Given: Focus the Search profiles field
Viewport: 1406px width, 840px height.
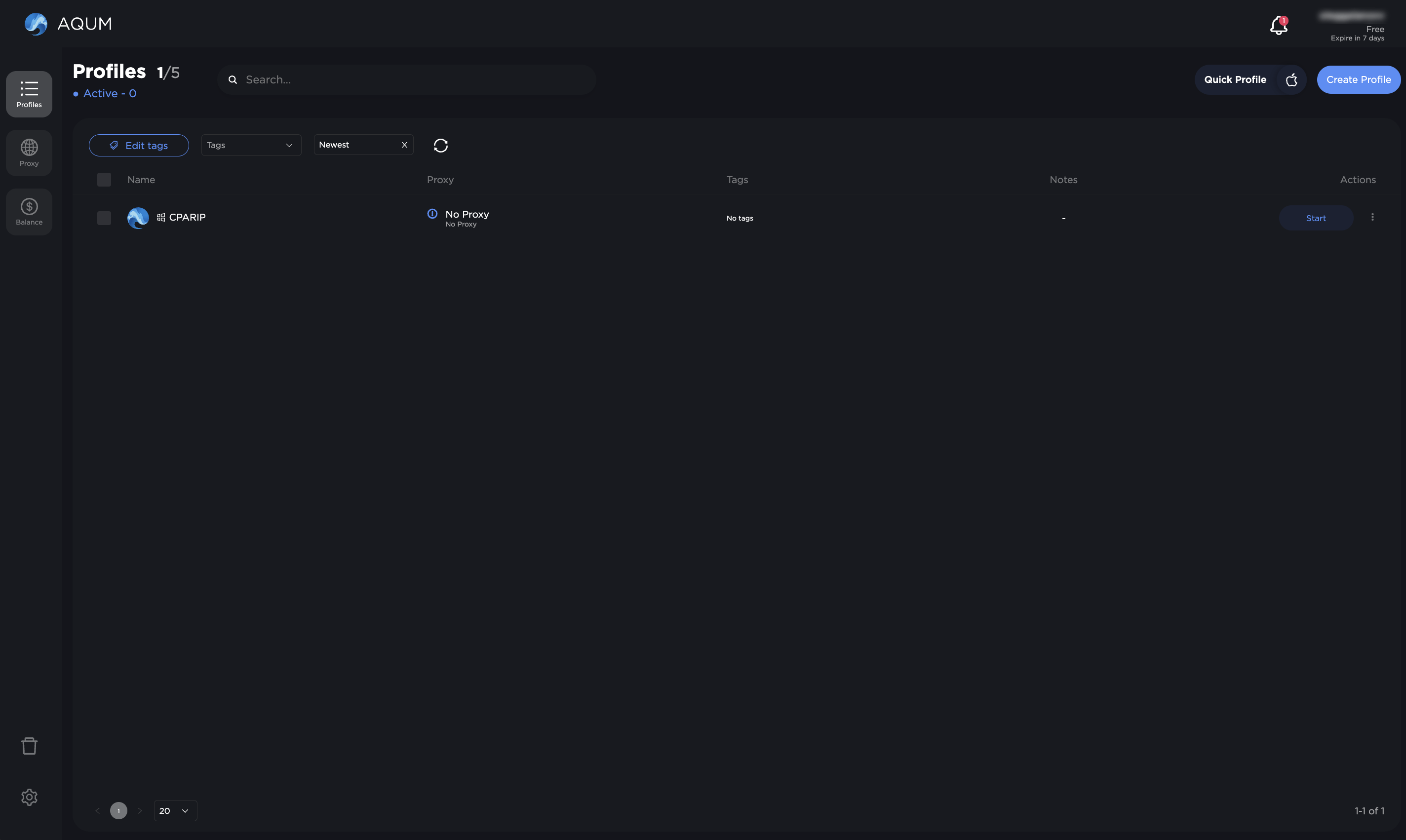Looking at the screenshot, I should tap(407, 80).
